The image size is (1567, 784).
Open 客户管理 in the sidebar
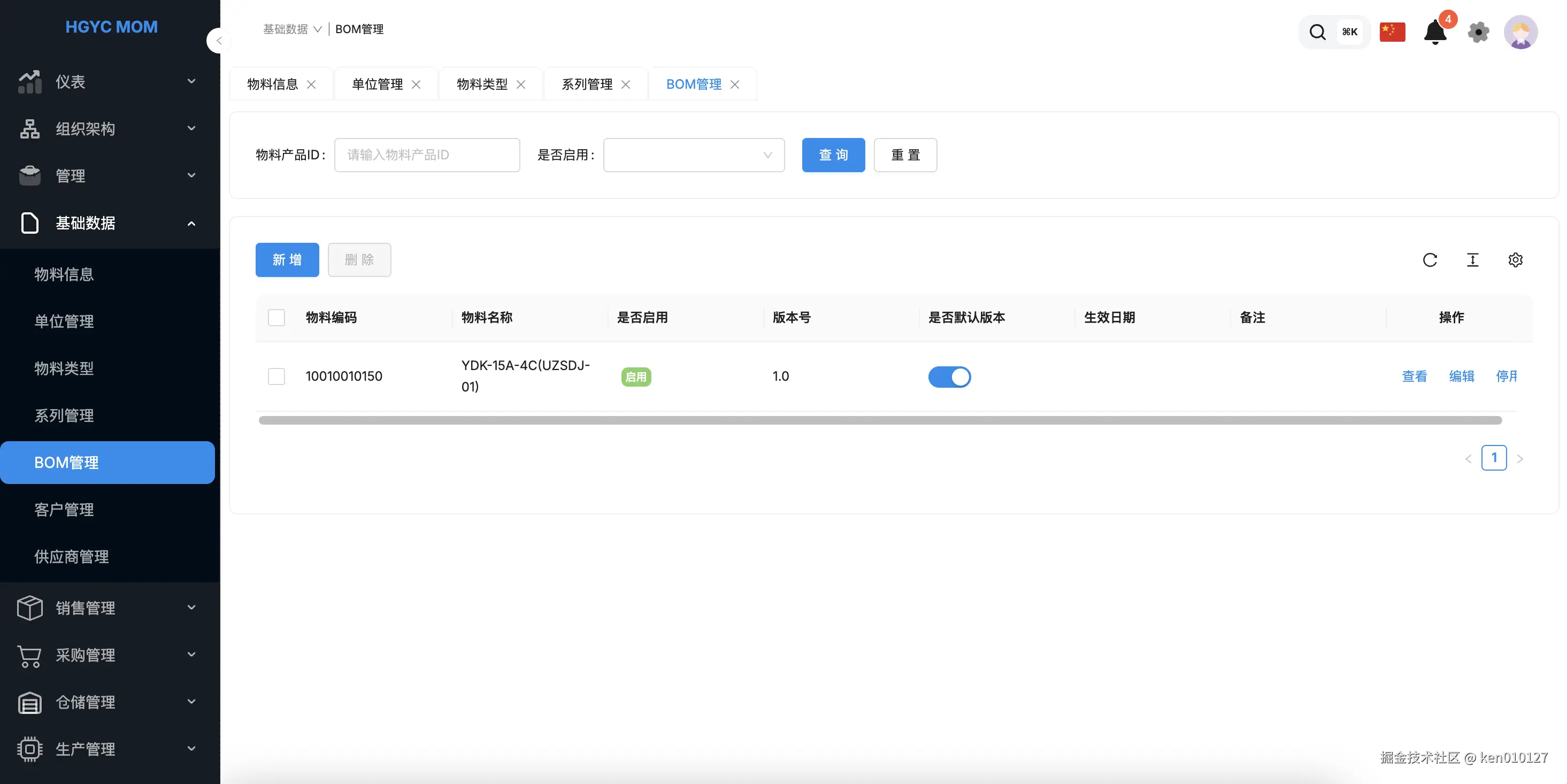[x=64, y=510]
